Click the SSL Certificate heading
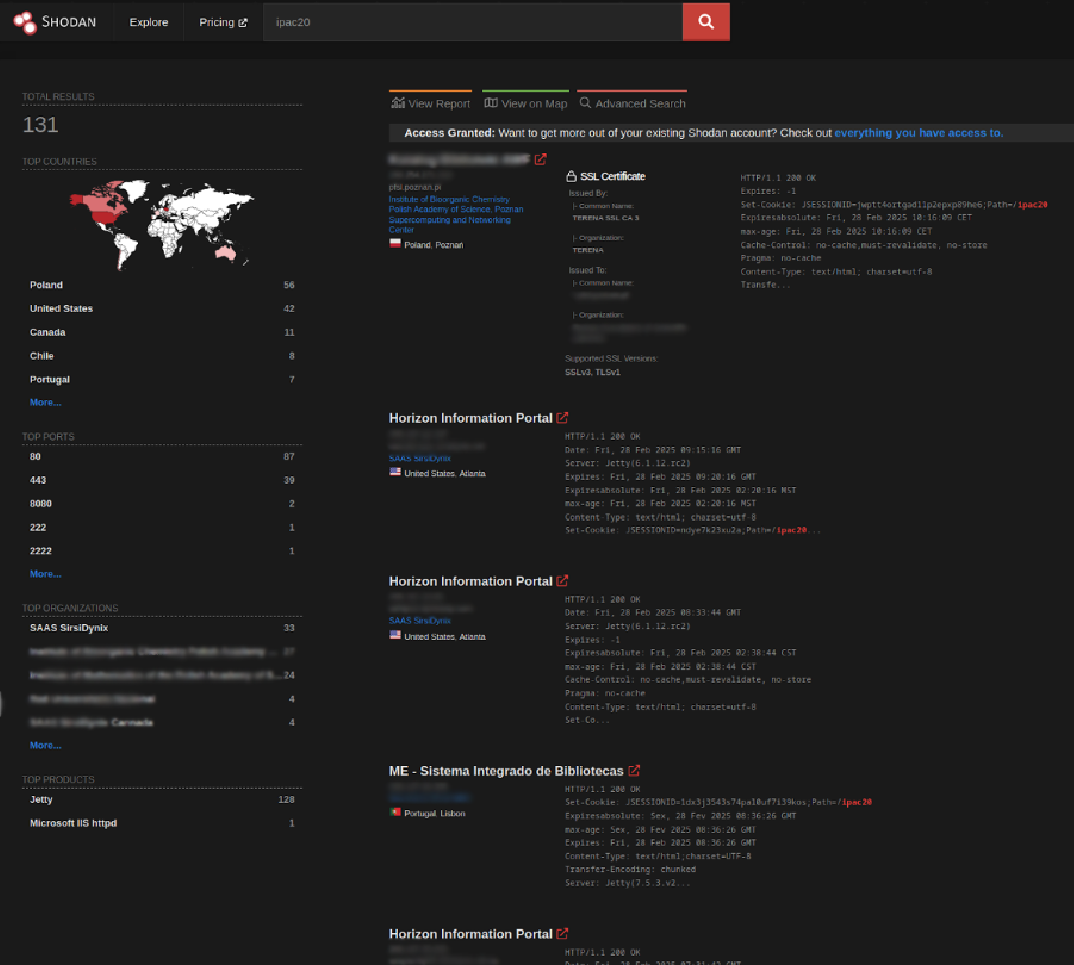Screen dimensions: 1074x965 (613, 177)
